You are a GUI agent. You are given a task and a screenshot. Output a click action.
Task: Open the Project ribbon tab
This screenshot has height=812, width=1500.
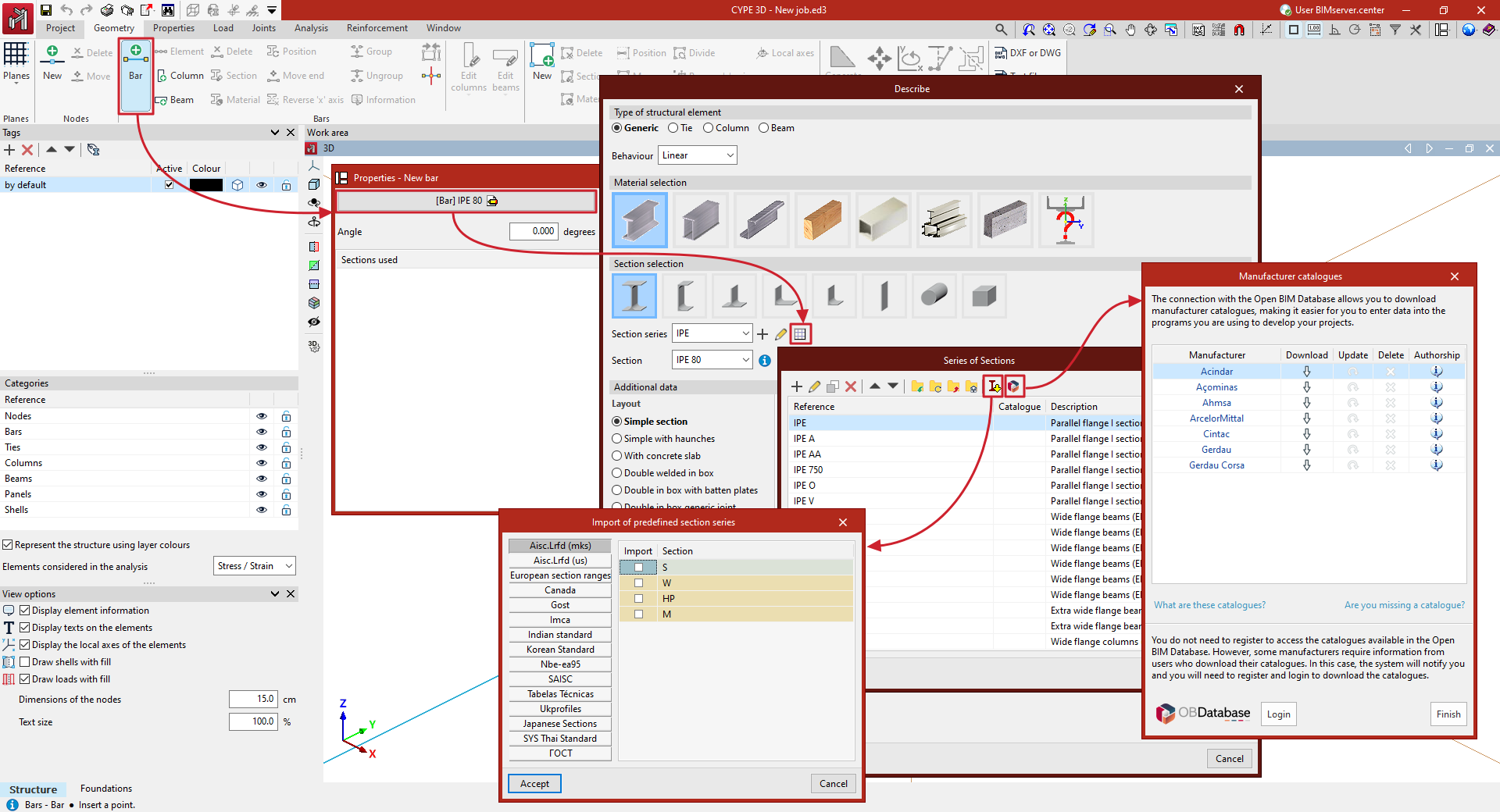pyautogui.click(x=60, y=28)
